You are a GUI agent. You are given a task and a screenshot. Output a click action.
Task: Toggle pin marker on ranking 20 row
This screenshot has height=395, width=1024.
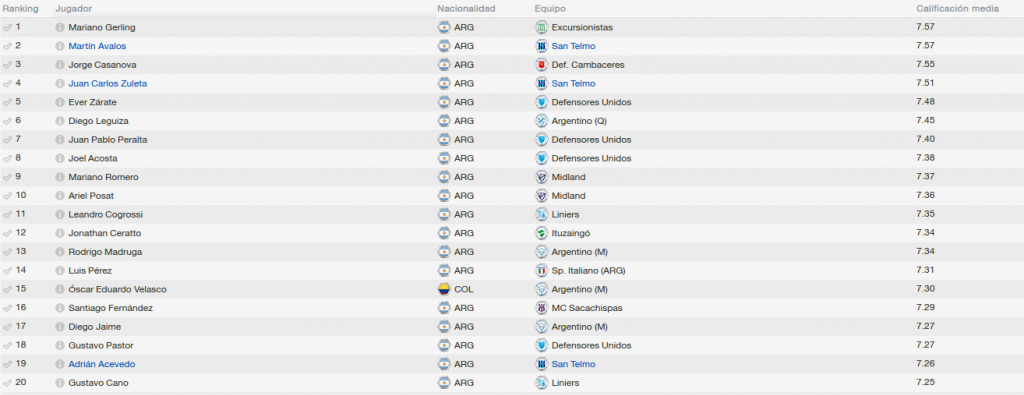pyautogui.click(x=7, y=383)
